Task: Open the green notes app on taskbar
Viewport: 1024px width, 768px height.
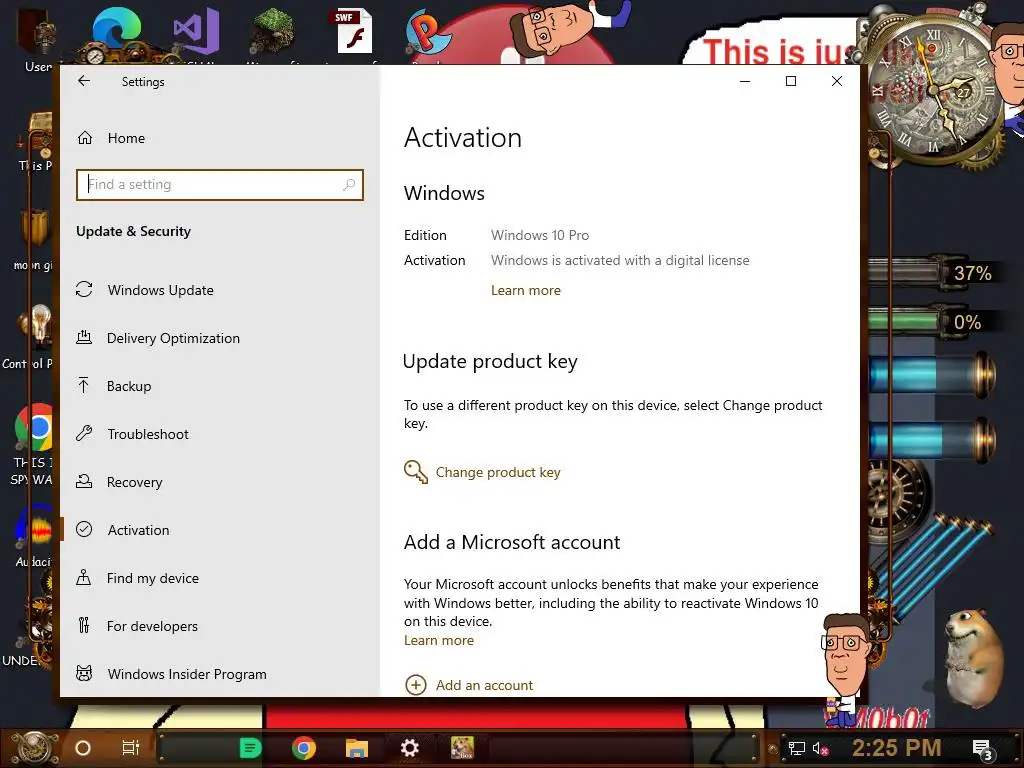Action: pyautogui.click(x=250, y=748)
